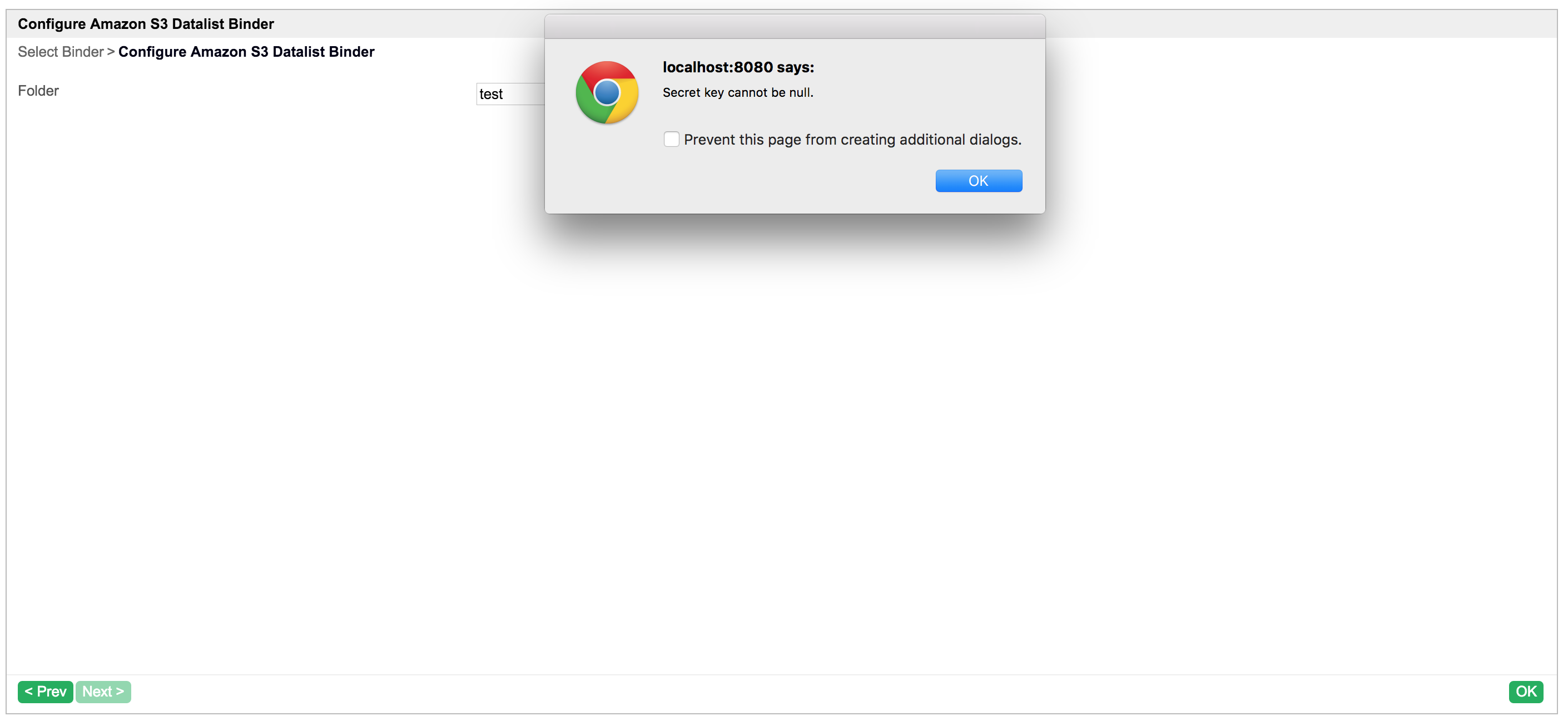Click the Chrome logo in the alert

pyautogui.click(x=607, y=92)
